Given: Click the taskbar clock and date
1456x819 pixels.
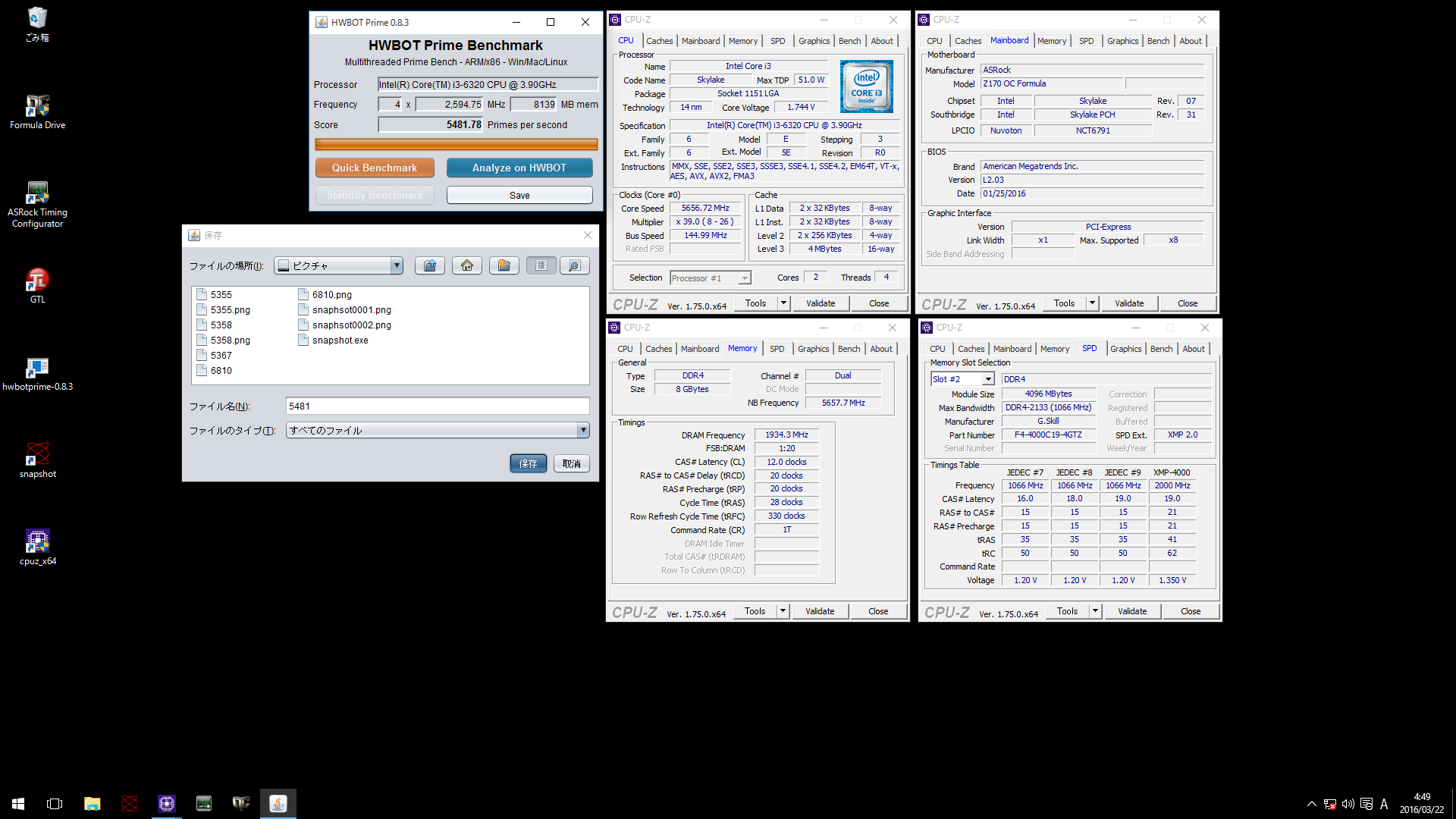Looking at the screenshot, I should (1422, 803).
